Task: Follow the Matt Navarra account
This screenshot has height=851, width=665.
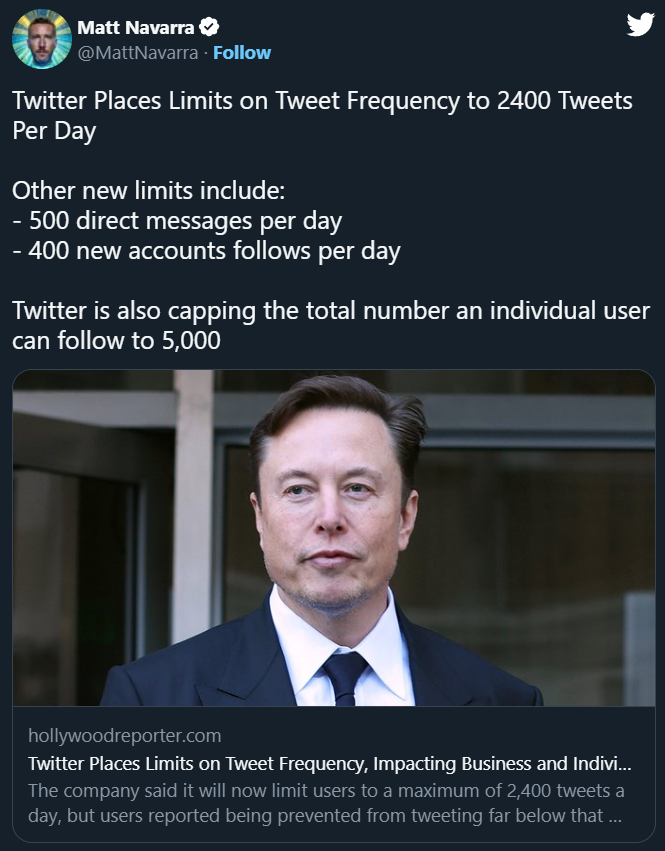Action: tap(242, 53)
